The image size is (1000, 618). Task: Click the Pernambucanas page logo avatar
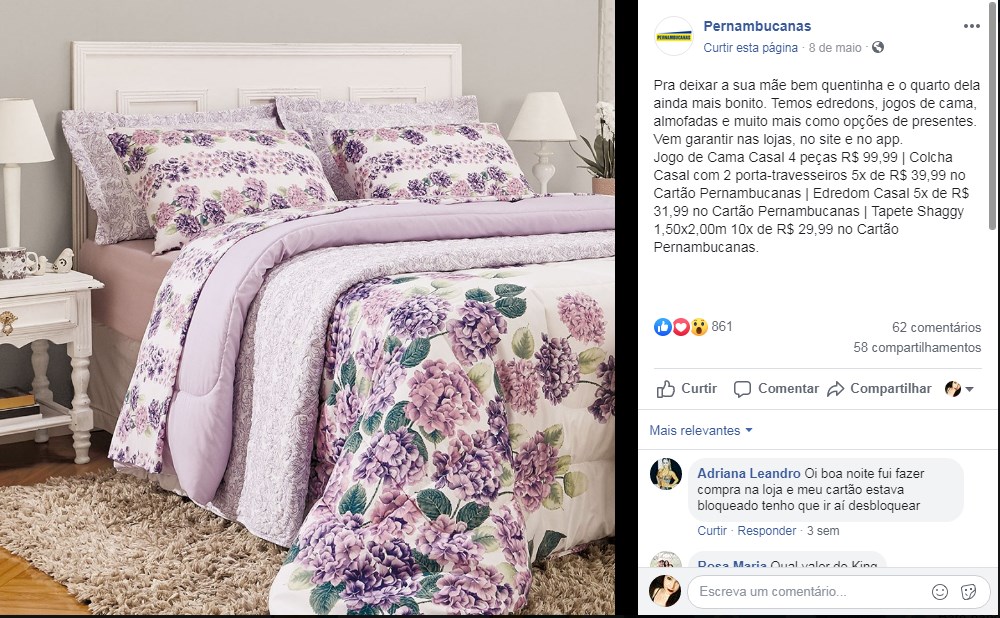(673, 36)
